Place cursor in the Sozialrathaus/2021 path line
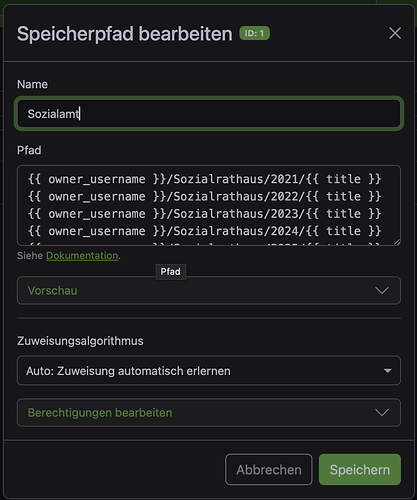This screenshot has height=500, width=417. pyautogui.click(x=204, y=179)
